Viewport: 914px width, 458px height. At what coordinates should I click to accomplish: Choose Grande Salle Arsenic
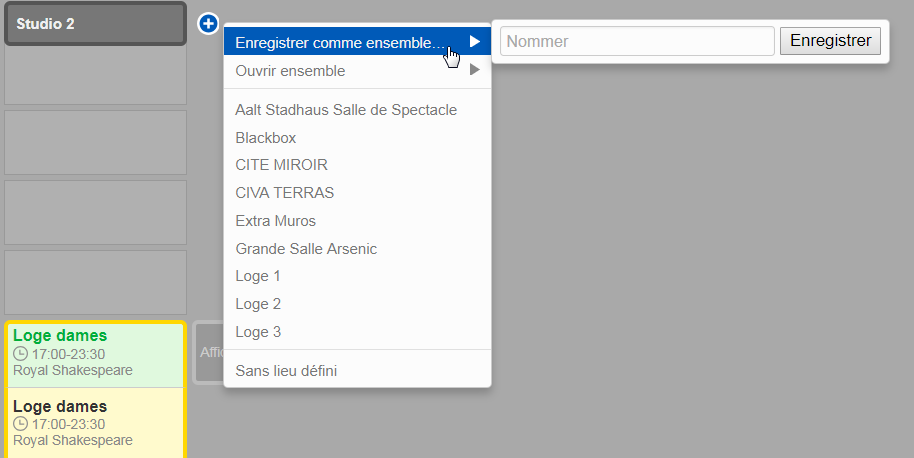pos(306,248)
